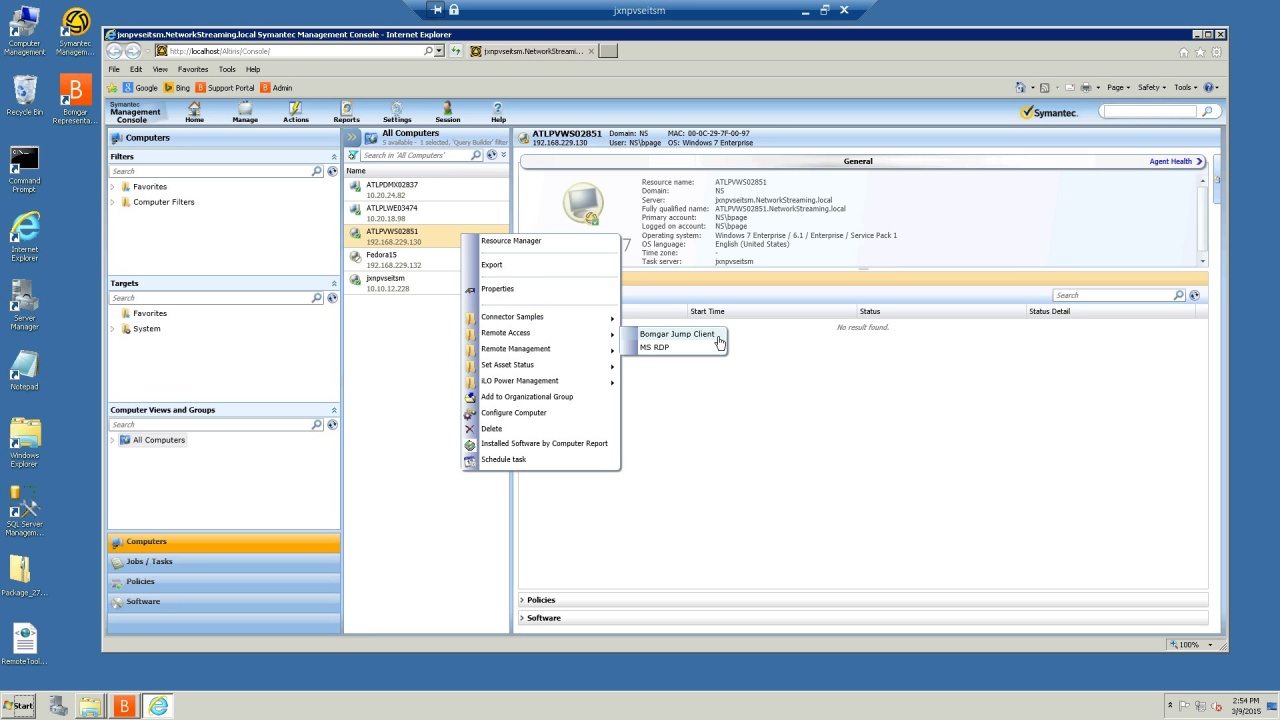Click the IE address bar
Image resolution: width=1280 pixels, height=720 pixels.
pyautogui.click(x=295, y=51)
